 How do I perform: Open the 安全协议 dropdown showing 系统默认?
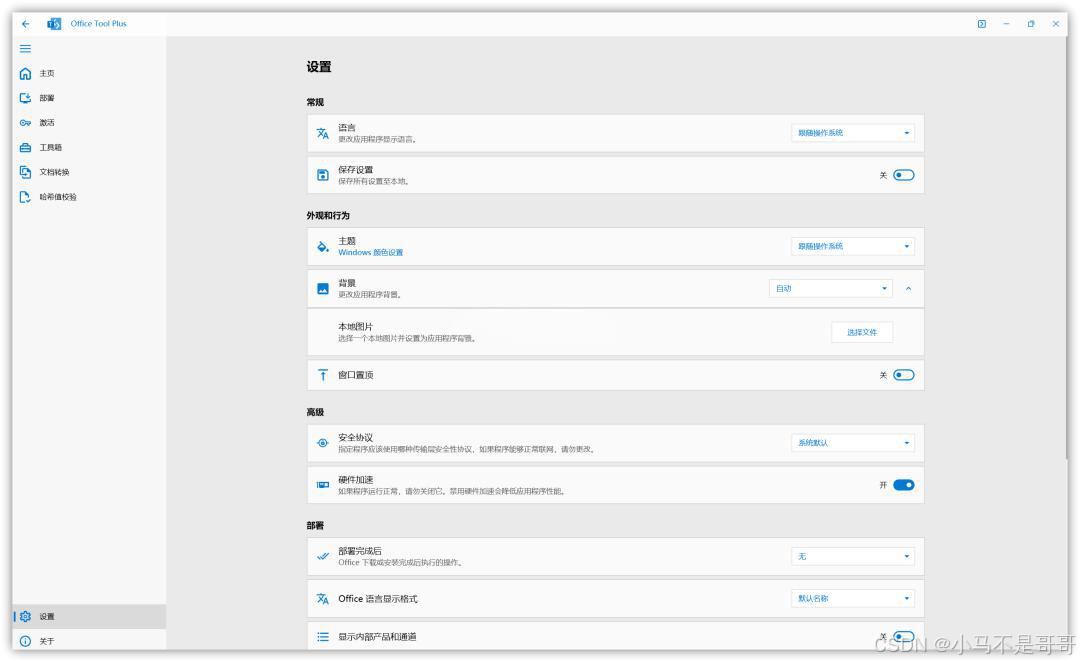click(853, 443)
